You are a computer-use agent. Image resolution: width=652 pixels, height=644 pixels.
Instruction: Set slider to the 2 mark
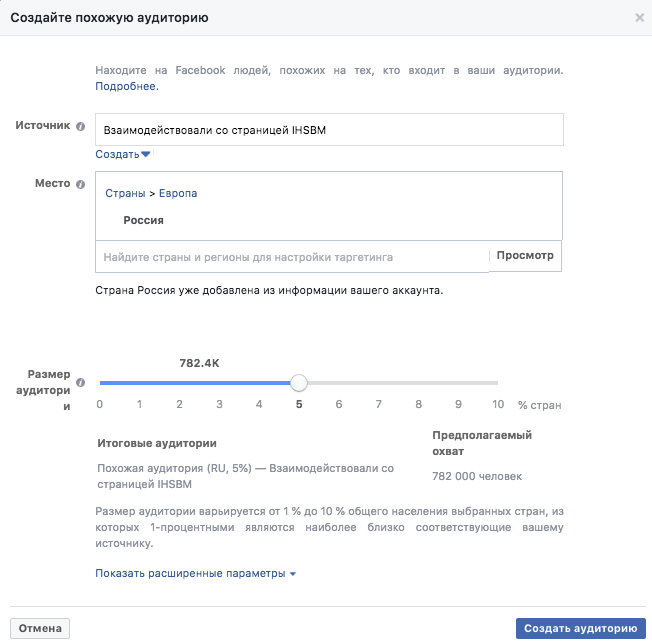(x=179, y=383)
